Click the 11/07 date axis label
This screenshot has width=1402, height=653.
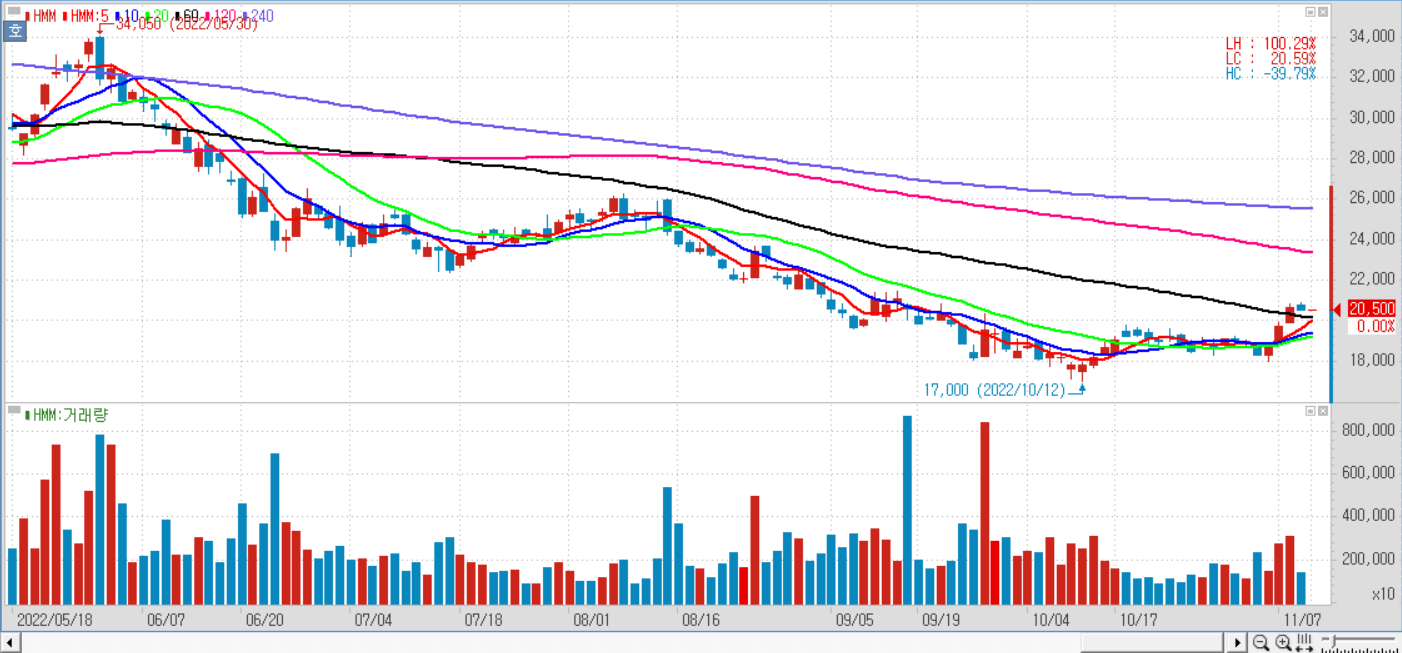(1302, 619)
